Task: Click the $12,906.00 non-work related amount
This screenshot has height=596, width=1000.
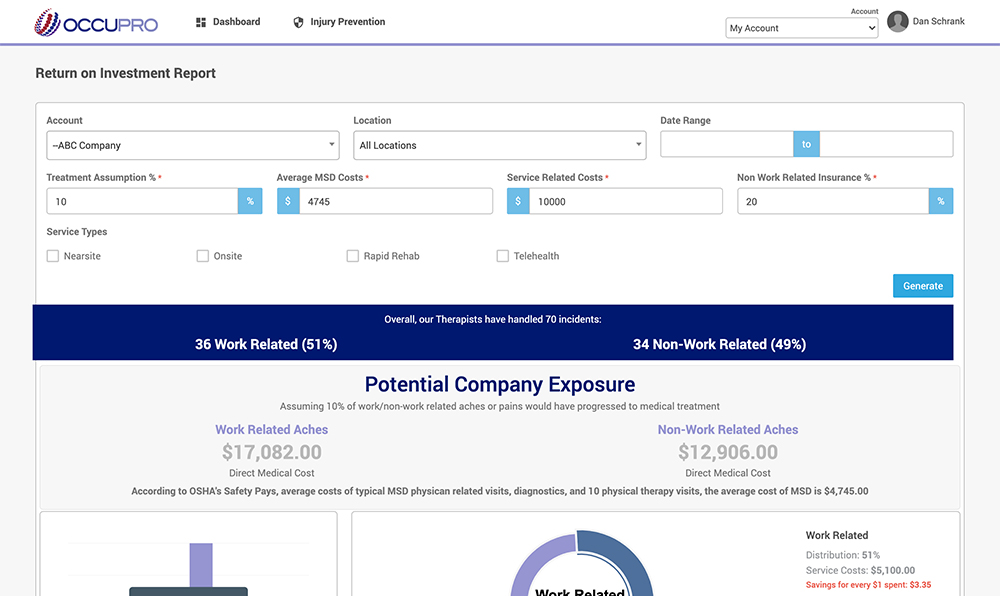Action: tap(728, 452)
